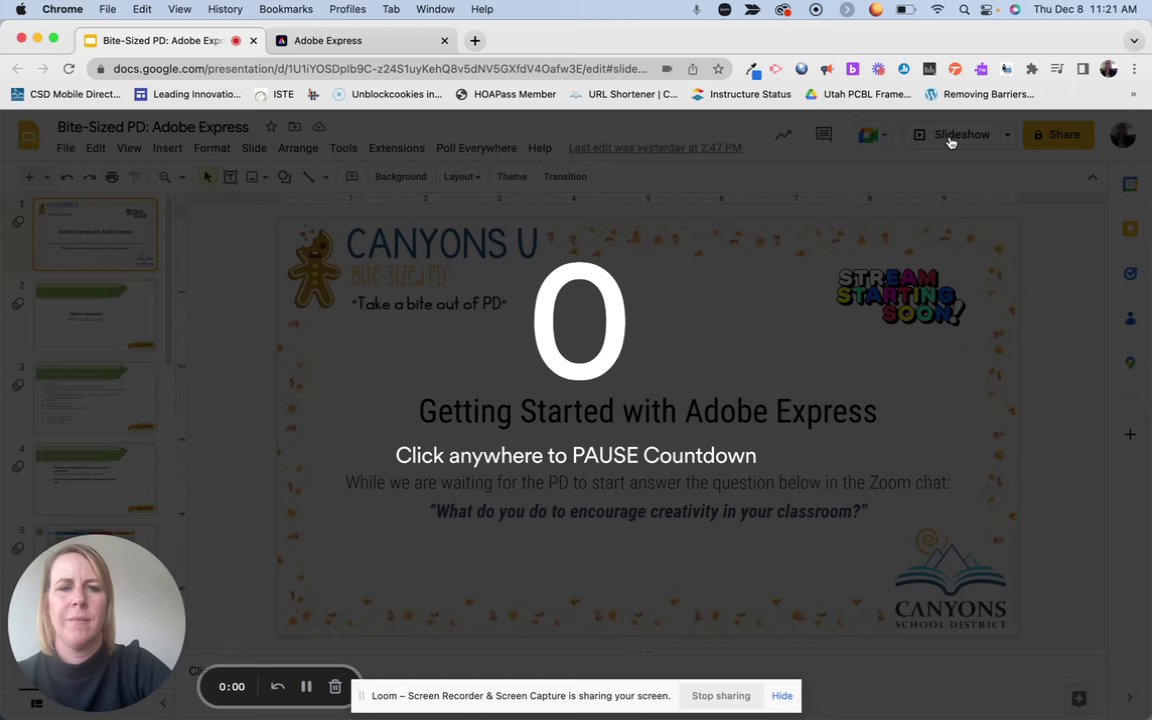Open the line type dropdown arrow
The image size is (1152, 720).
326,177
